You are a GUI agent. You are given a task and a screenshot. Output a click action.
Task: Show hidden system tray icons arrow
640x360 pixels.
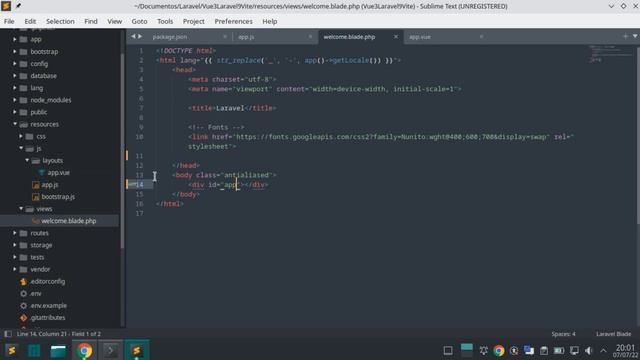pyautogui.click(x=603, y=351)
